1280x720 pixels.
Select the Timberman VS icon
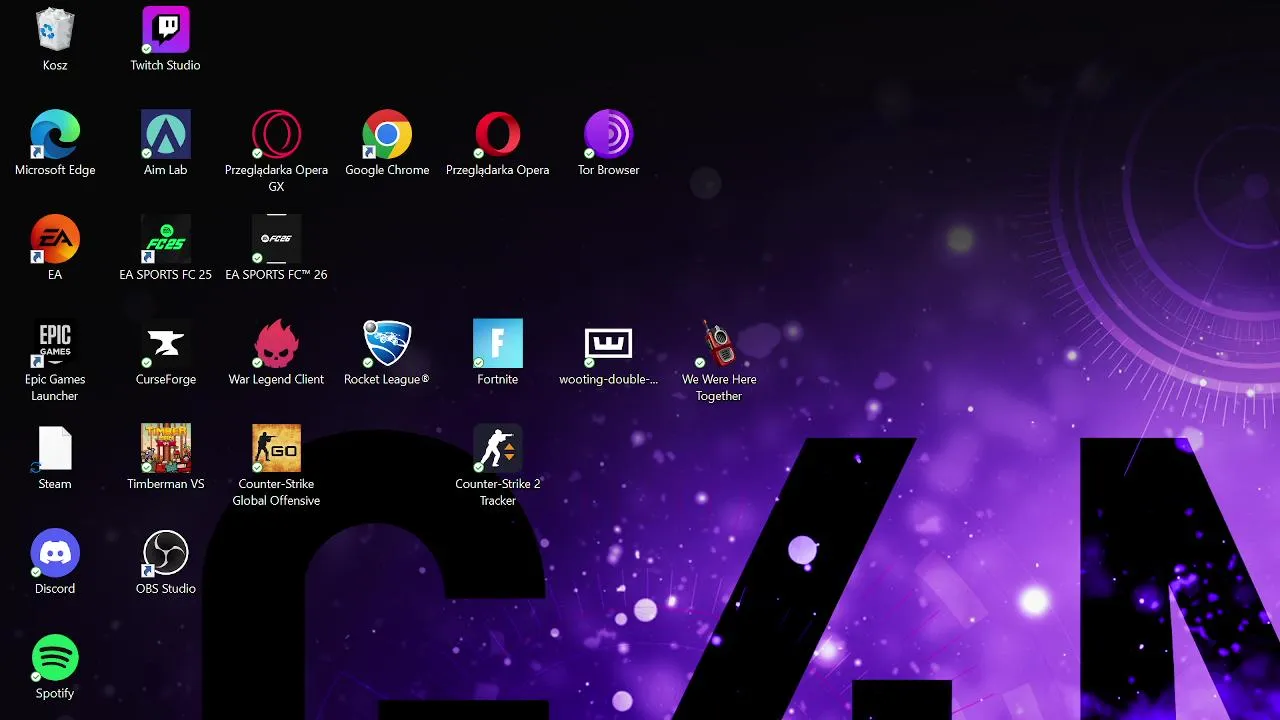tap(166, 448)
